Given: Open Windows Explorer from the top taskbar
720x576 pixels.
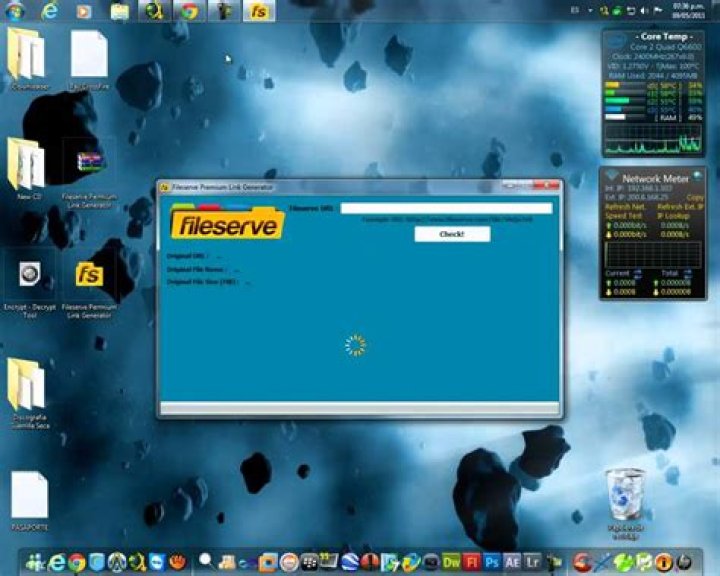Looking at the screenshot, I should 119,11.
